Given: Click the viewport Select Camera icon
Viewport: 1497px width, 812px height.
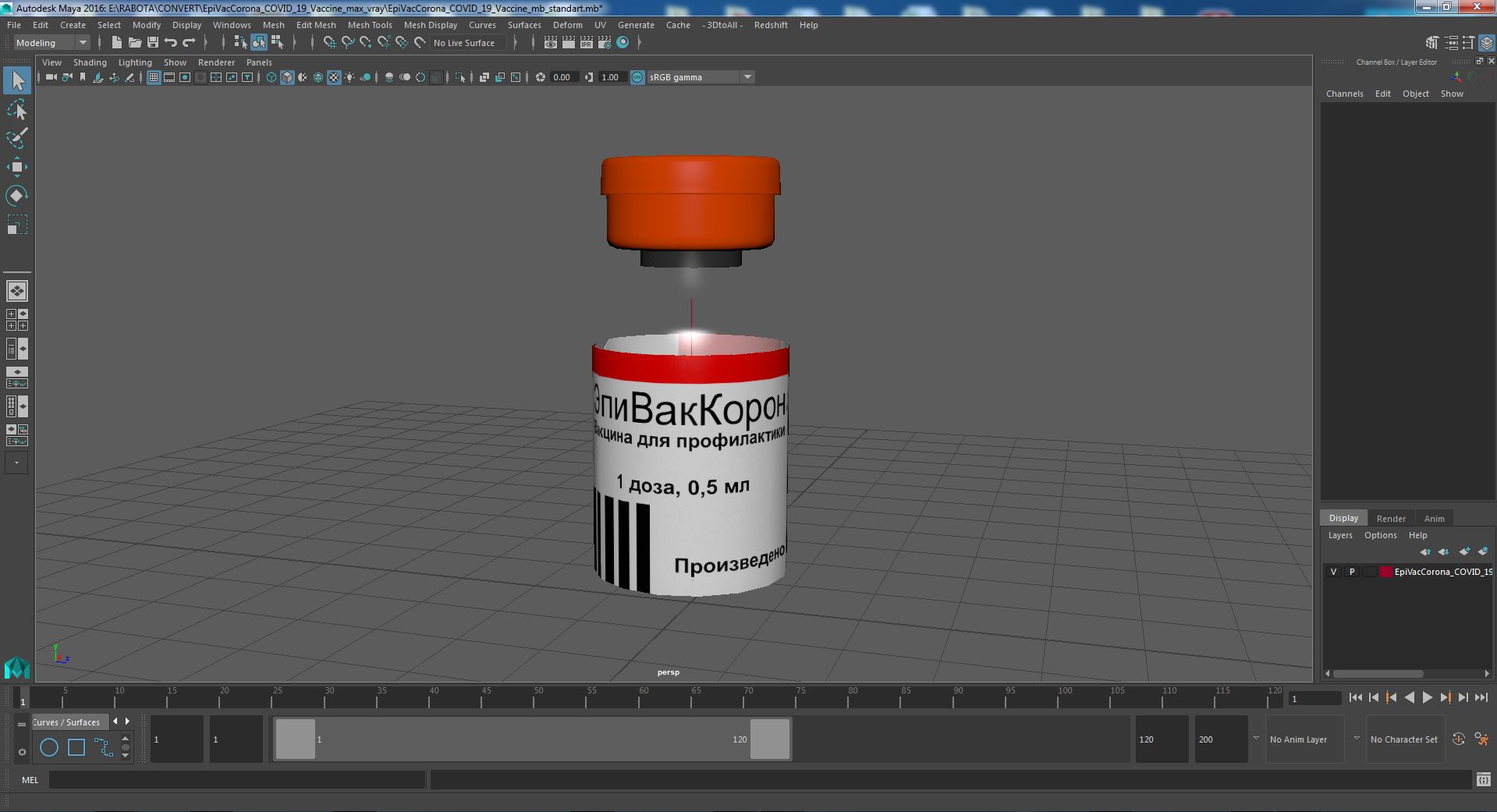Looking at the screenshot, I should click(51, 77).
